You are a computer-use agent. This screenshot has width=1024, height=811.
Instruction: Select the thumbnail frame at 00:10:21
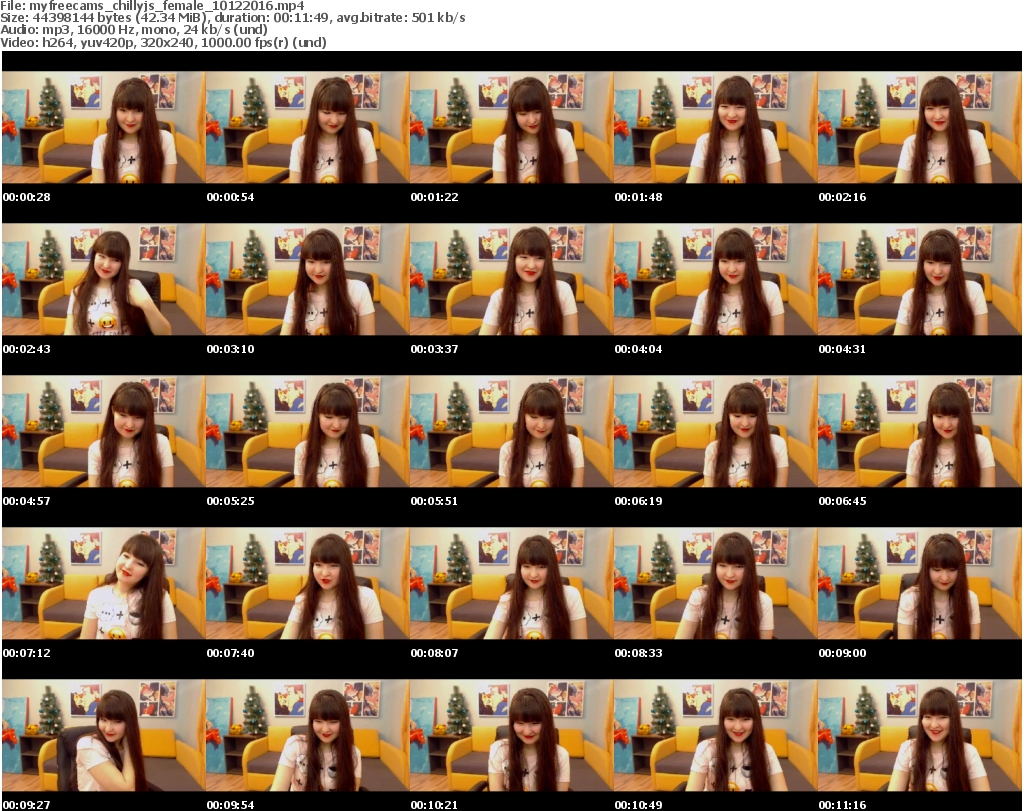511,735
